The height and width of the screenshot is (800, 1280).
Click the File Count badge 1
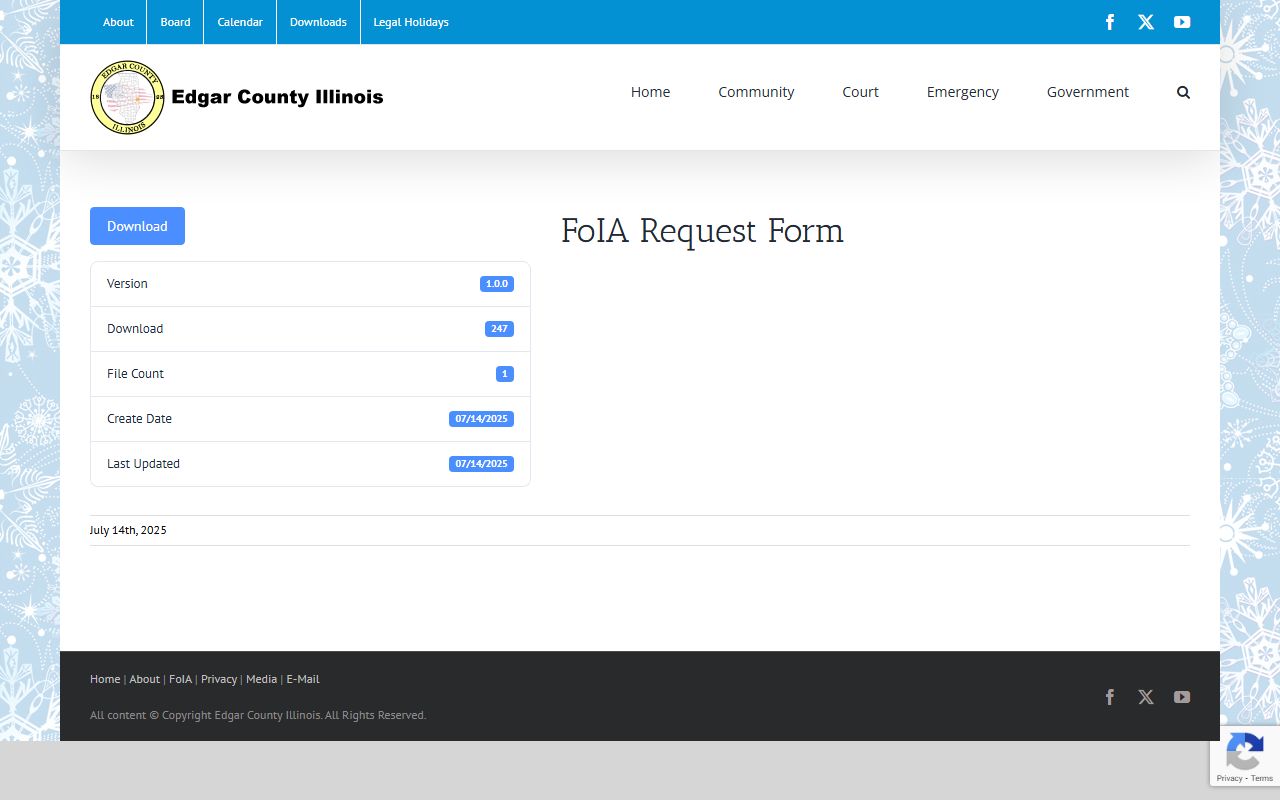tap(505, 374)
